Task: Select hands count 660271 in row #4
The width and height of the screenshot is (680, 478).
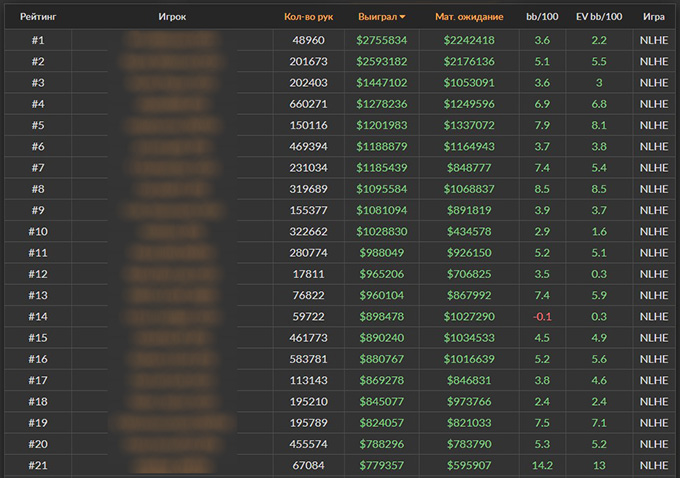Action: click(x=309, y=104)
